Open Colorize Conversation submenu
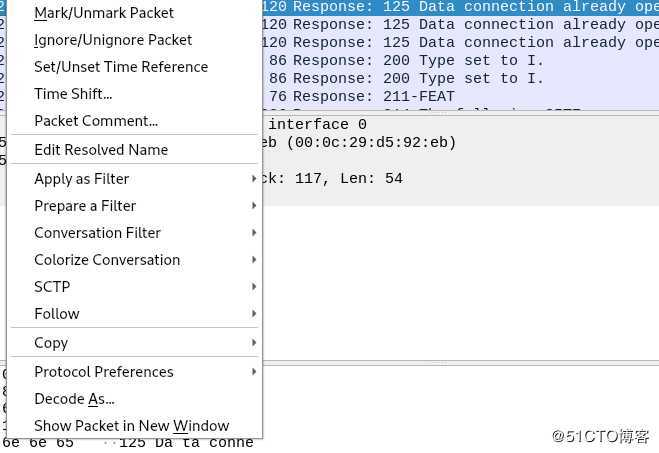 pyautogui.click(x=107, y=260)
